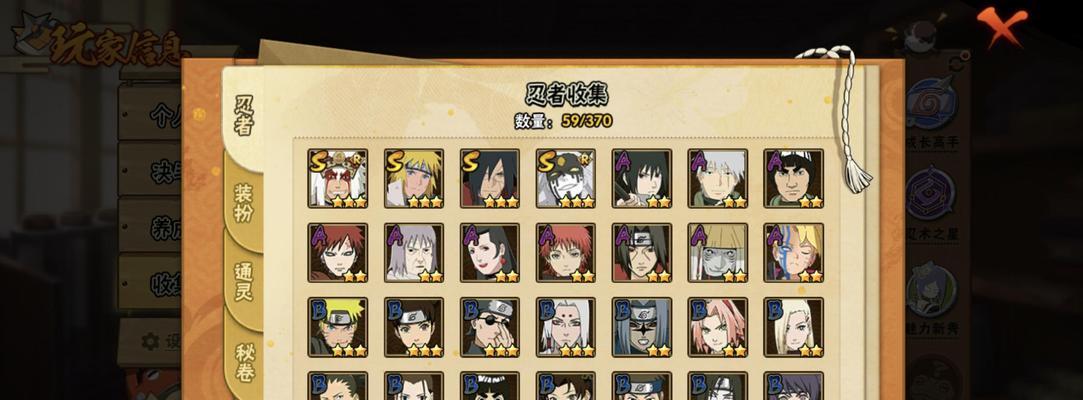
Task: Select the B-rank Naruto portrait
Action: click(338, 327)
